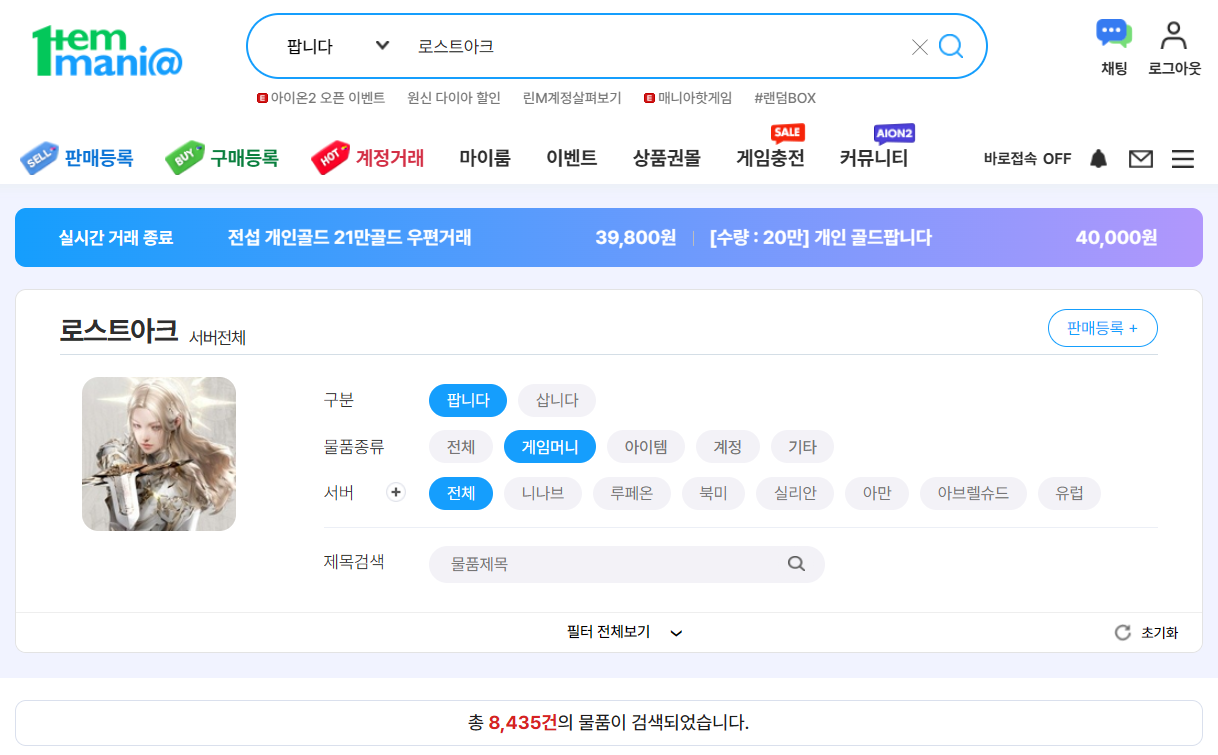This screenshot has height=755, width=1218.
Task: Click the 물품제목 title search field
Action: [x=627, y=564]
